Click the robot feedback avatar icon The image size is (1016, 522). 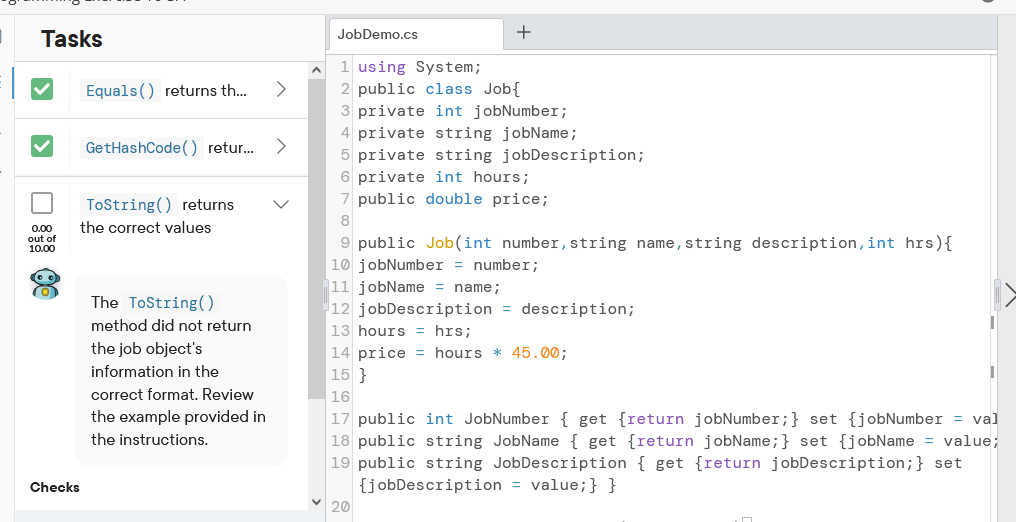(45, 285)
